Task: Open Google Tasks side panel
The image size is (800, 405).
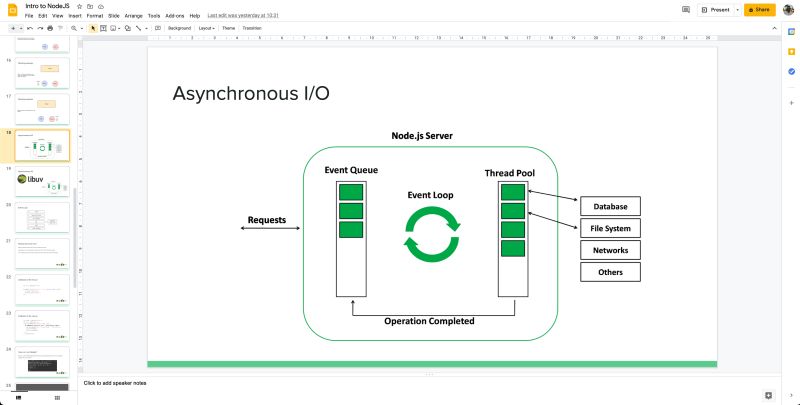Action: pos(791,71)
